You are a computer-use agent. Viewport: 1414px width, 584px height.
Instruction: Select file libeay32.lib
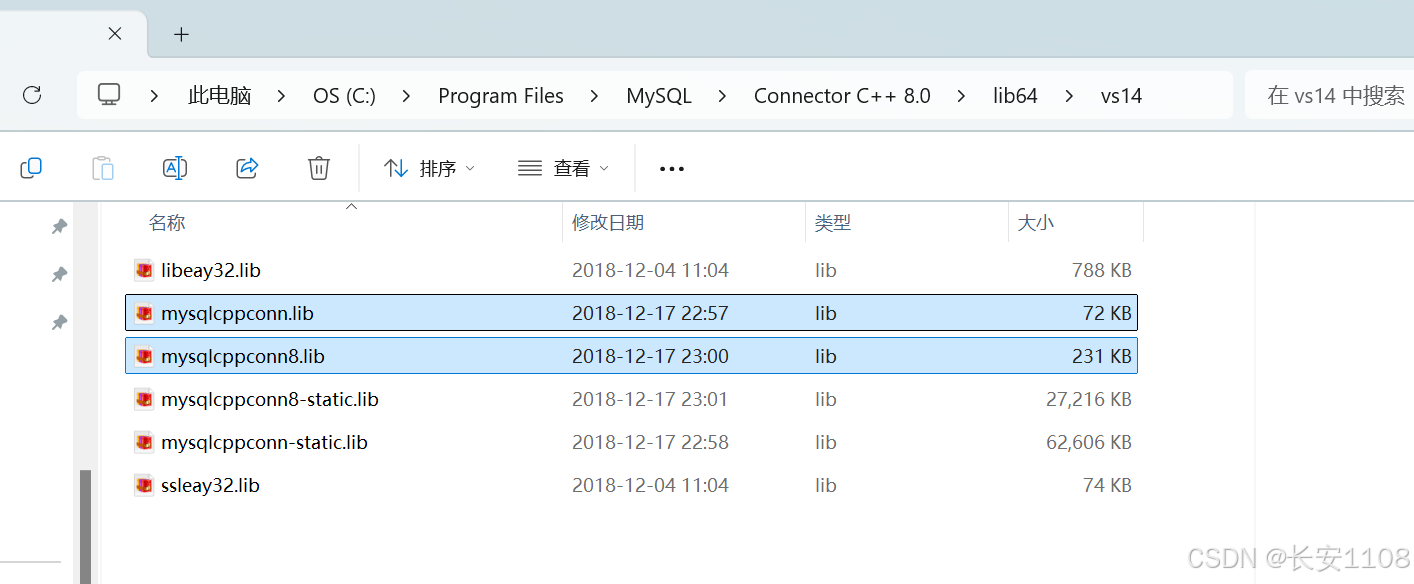(631, 270)
